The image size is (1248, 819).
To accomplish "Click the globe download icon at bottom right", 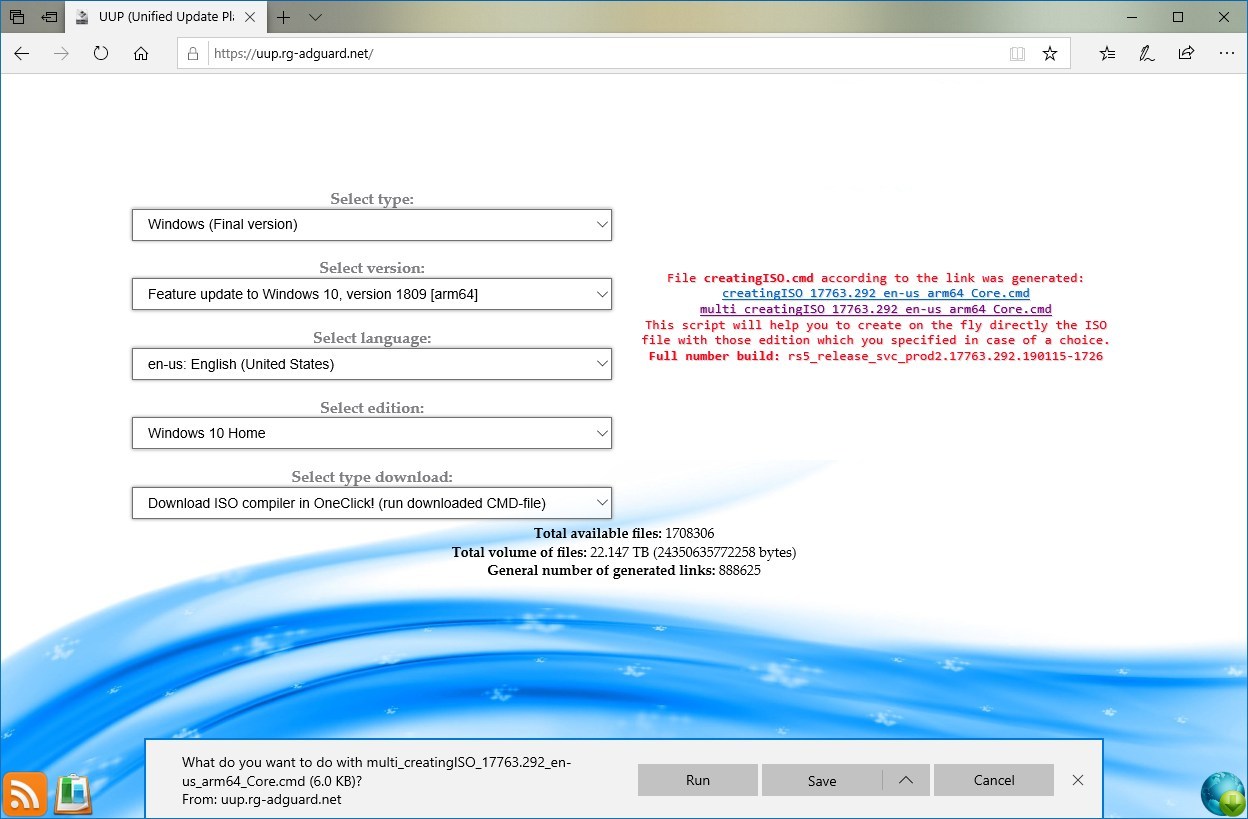I will [1221, 793].
